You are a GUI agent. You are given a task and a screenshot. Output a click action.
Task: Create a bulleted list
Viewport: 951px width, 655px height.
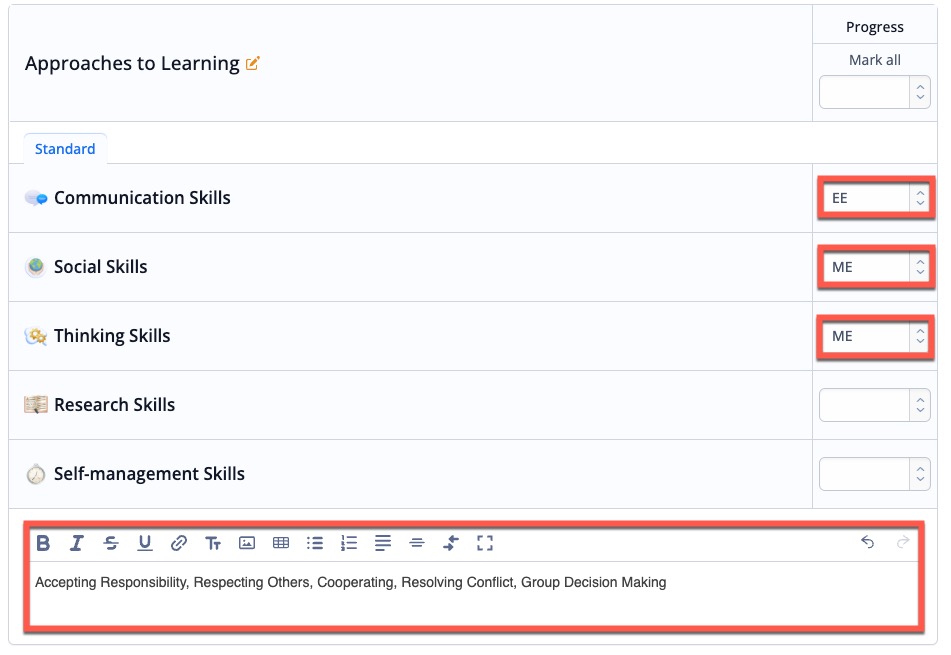[315, 543]
